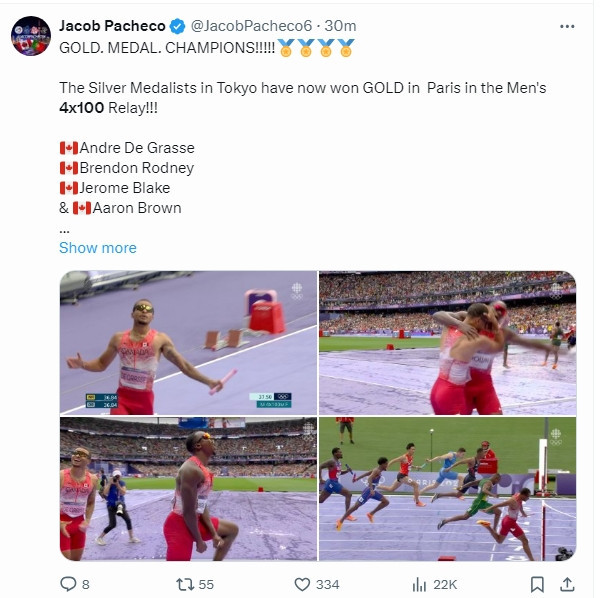Open photo of relay finish line
The width and height of the screenshot is (610, 598).
pyautogui.click(x=447, y=489)
